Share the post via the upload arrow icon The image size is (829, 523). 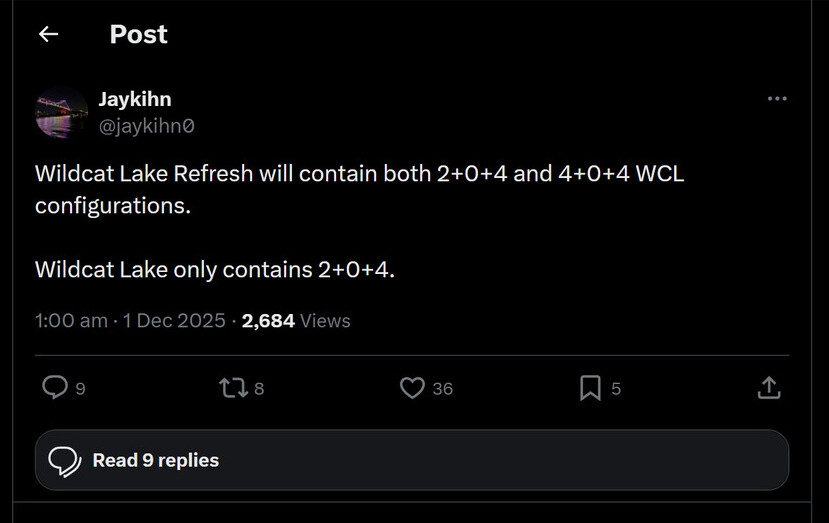[768, 387]
